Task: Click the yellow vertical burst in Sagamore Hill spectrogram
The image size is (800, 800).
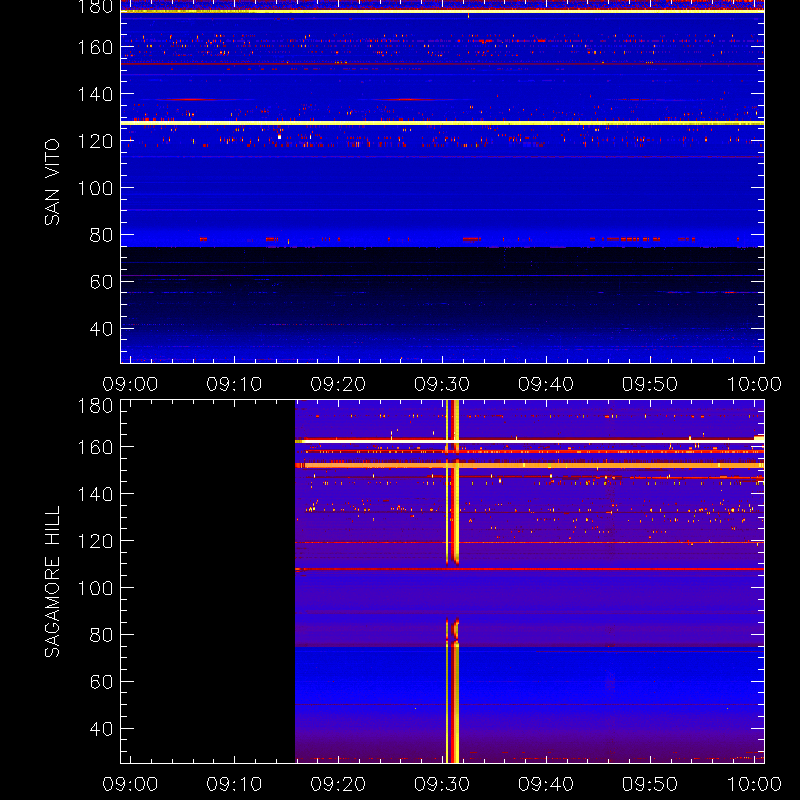Action: click(453, 582)
